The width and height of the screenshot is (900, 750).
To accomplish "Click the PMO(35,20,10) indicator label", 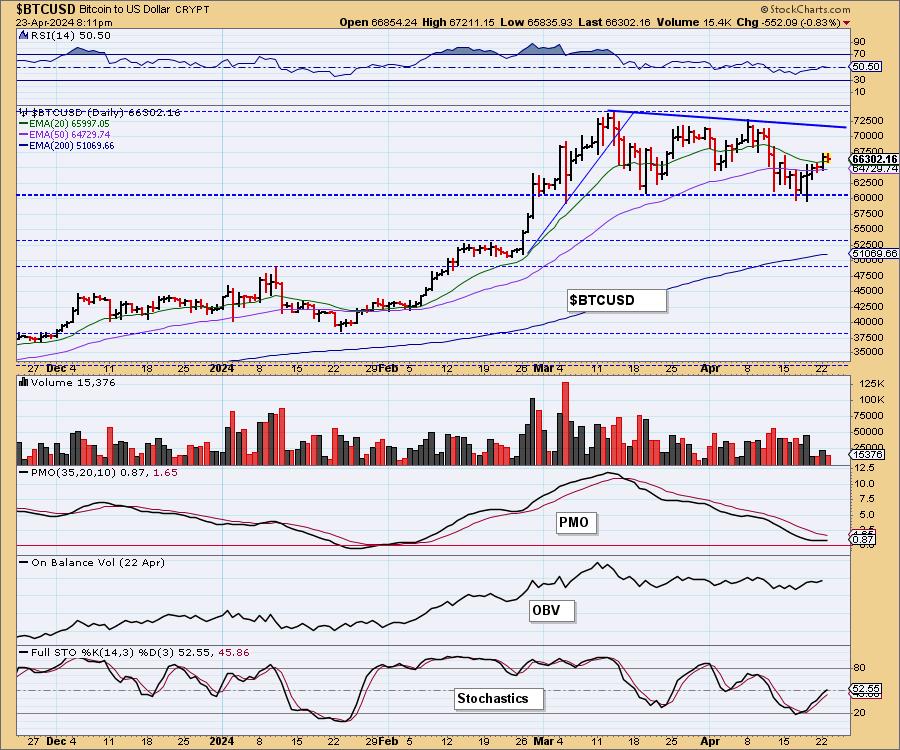I will (x=98, y=472).
